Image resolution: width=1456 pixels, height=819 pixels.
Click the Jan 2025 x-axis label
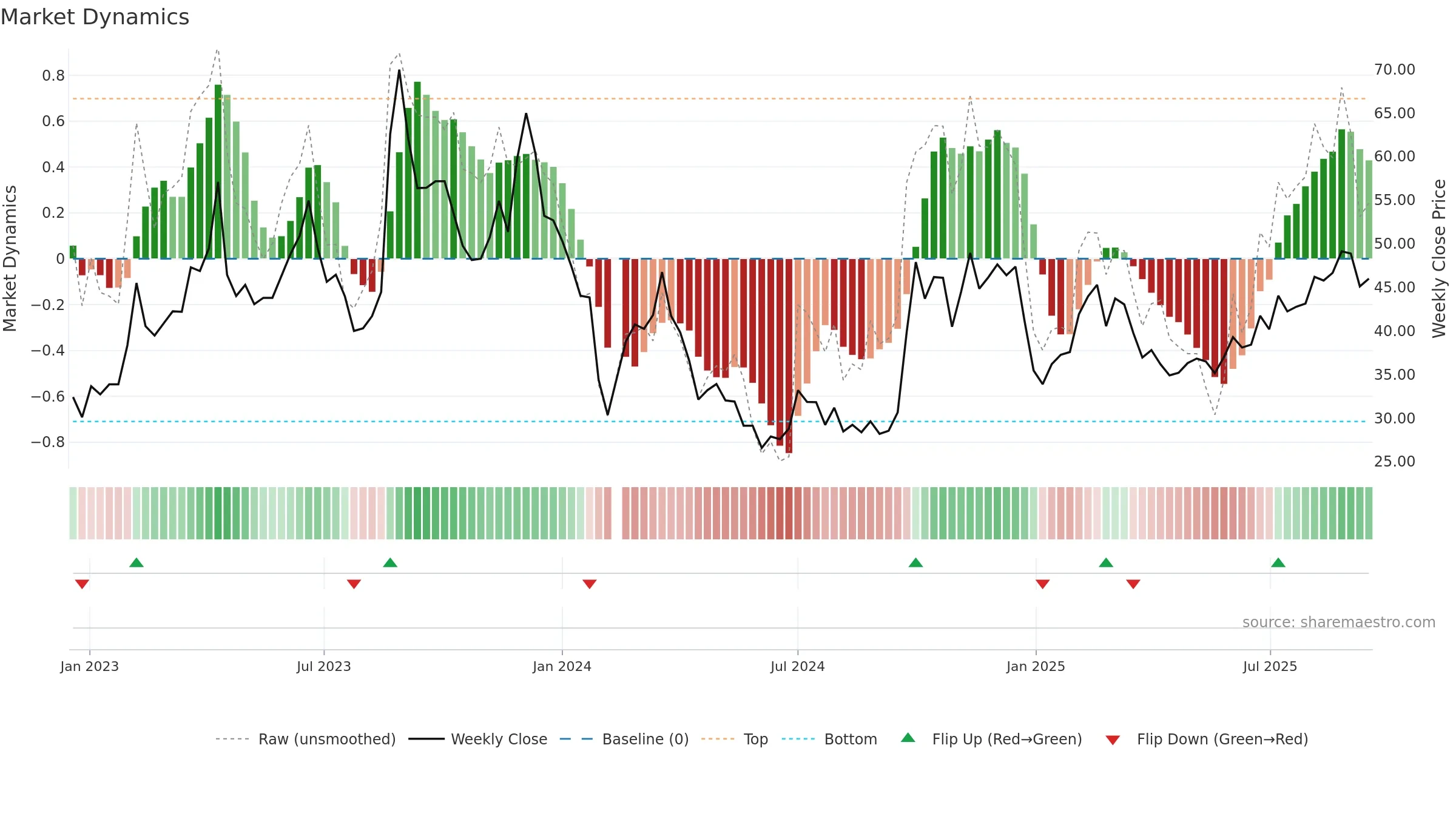[1036, 666]
